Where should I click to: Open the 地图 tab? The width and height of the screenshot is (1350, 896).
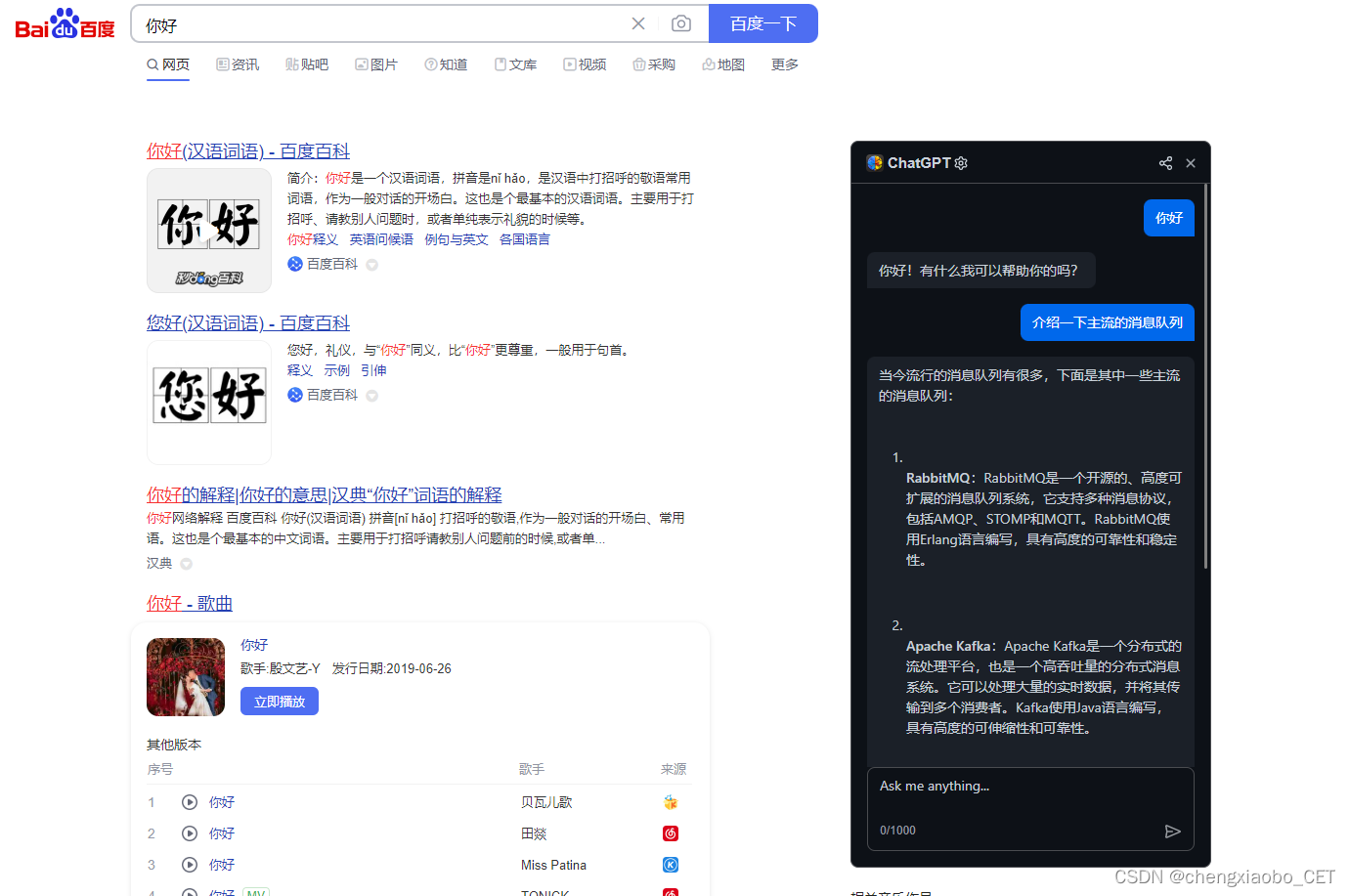(723, 64)
